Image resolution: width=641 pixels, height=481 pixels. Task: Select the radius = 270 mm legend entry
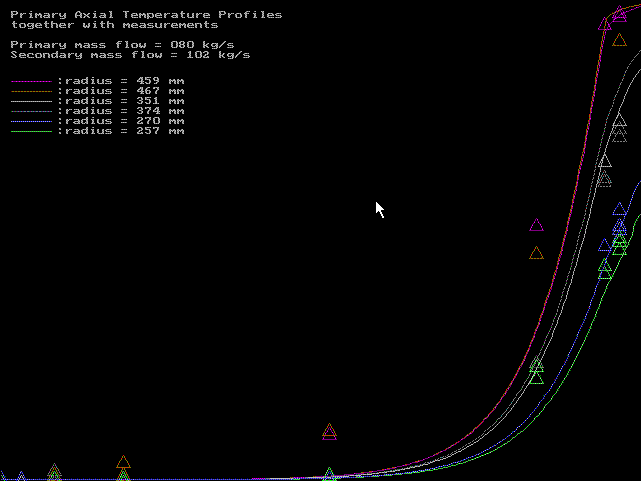point(120,121)
